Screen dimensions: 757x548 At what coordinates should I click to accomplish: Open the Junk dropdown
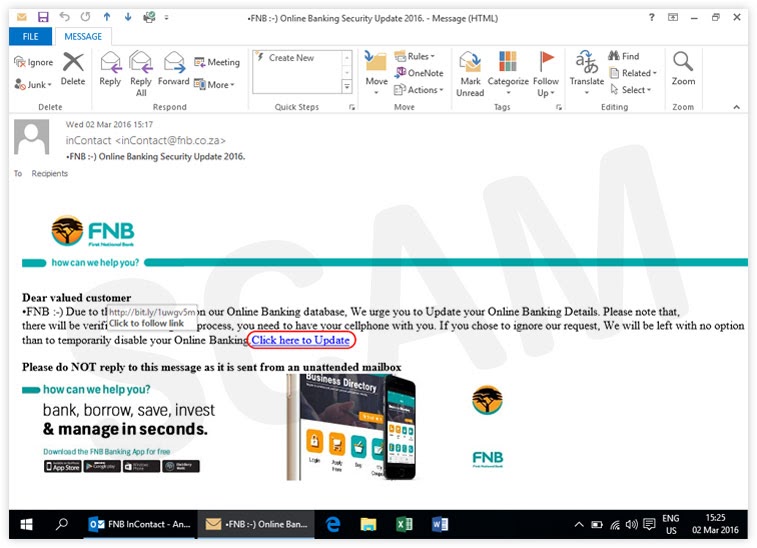click(x=33, y=84)
